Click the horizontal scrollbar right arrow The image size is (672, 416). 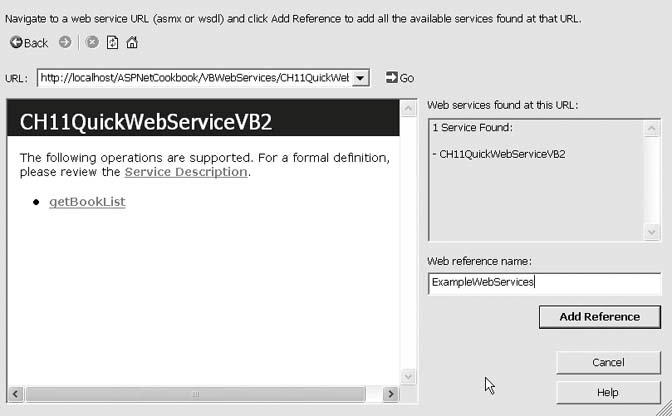point(390,394)
